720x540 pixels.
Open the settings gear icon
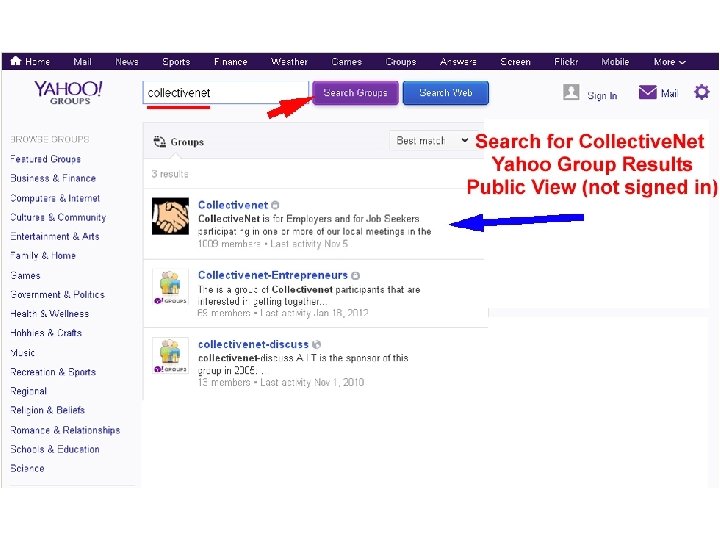pos(701,92)
